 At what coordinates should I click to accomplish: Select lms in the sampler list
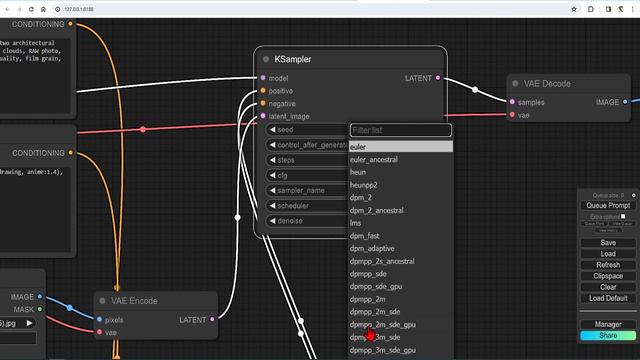point(401,223)
